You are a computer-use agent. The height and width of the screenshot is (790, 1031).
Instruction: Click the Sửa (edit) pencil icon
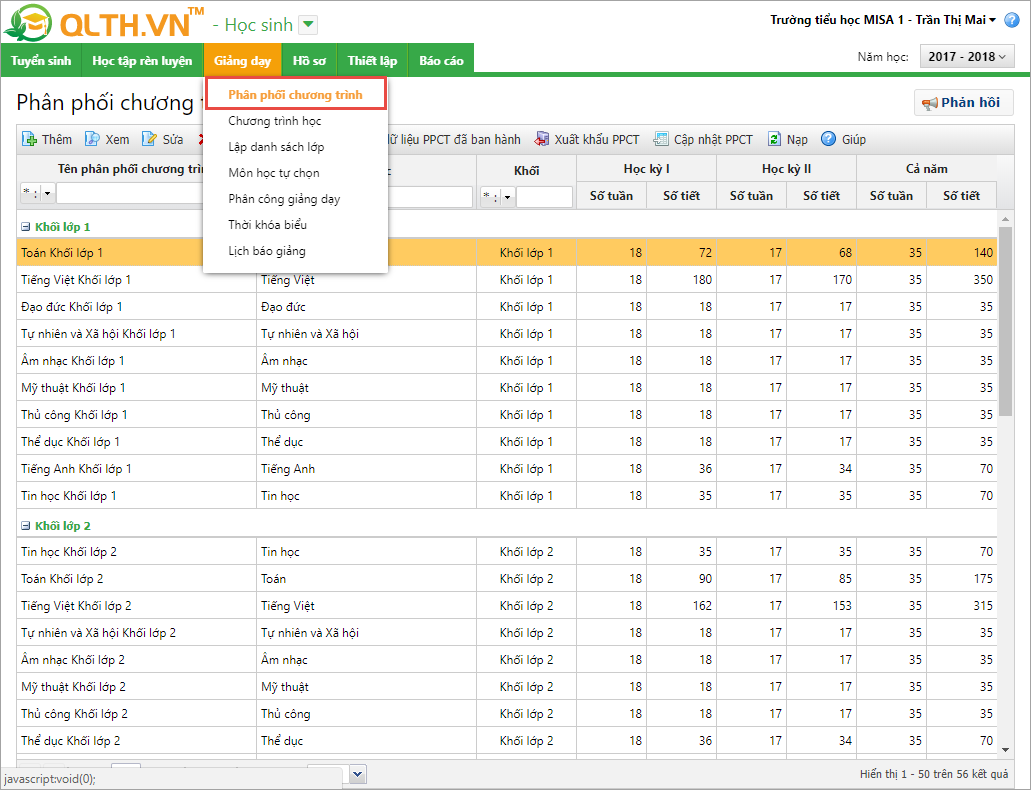150,140
